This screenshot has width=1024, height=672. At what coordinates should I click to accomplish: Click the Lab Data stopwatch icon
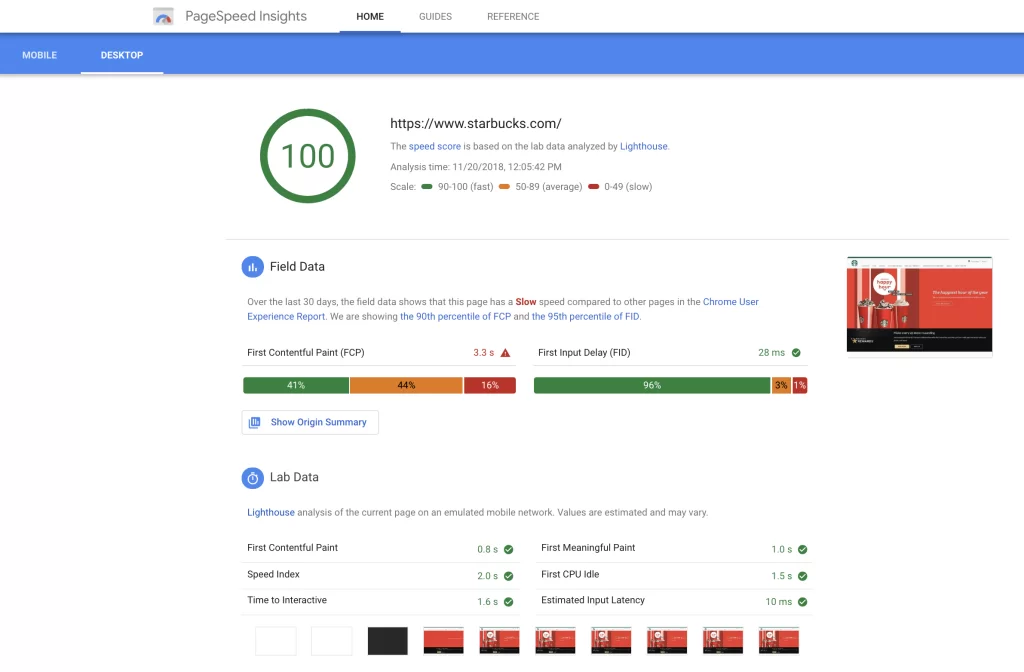click(x=253, y=478)
